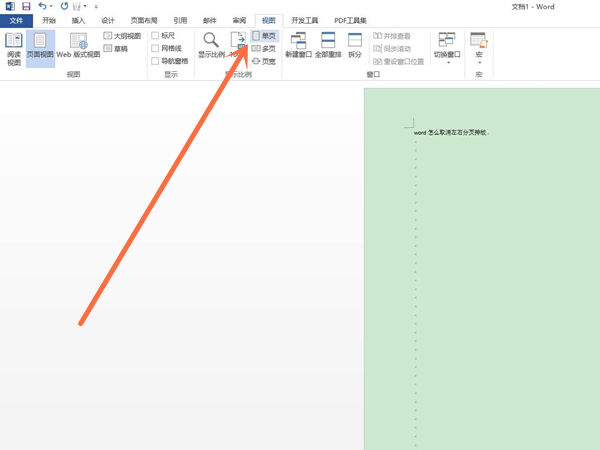Open Switch Windows dropdown (切换窗口)
Viewport: 600px width, 450px height.
coord(447,47)
